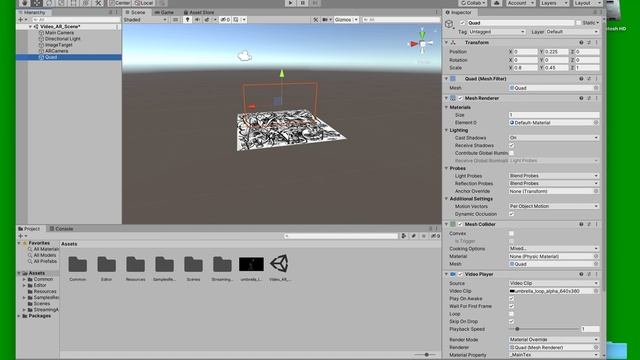Click the Hierarchy add plus button
Viewport: 640px width, 360px height.
click(21, 20)
